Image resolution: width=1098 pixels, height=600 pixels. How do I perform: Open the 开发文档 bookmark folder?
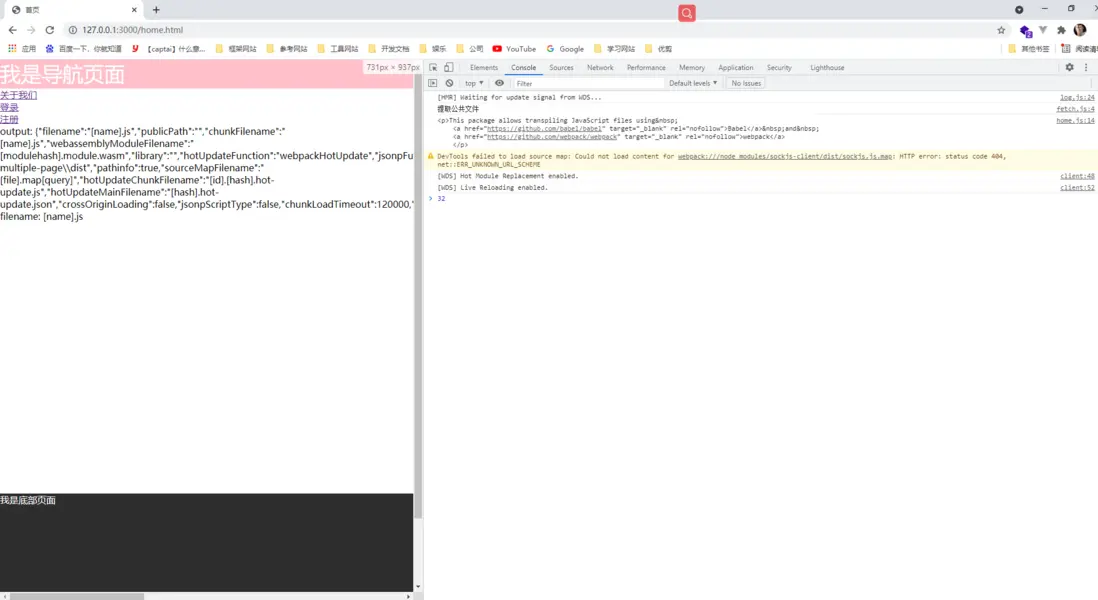pyautogui.click(x=389, y=49)
